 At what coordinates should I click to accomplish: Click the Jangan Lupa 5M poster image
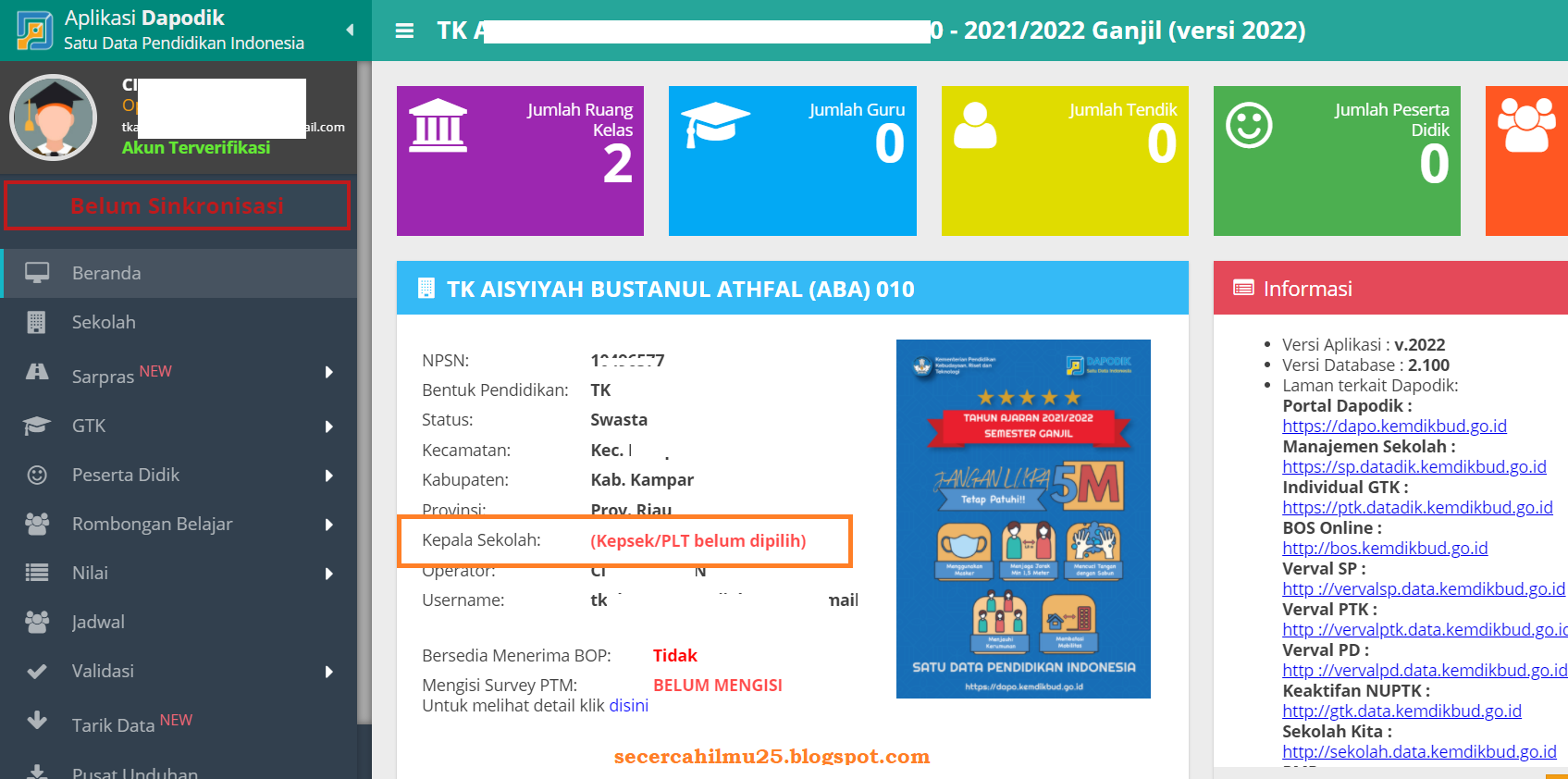1023,519
